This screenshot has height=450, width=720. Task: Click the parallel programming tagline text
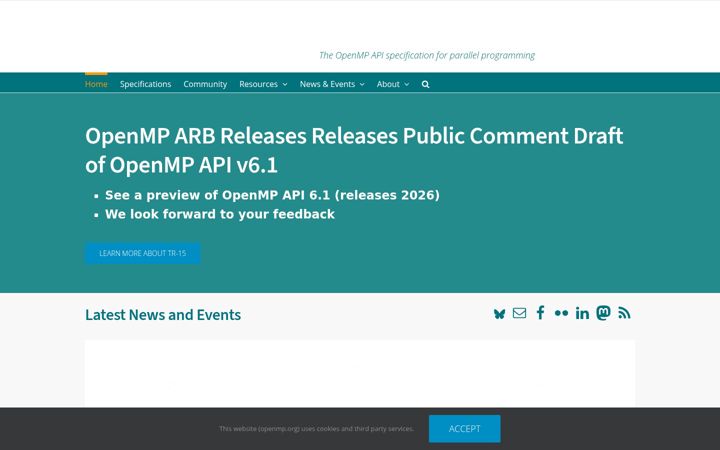click(x=427, y=56)
